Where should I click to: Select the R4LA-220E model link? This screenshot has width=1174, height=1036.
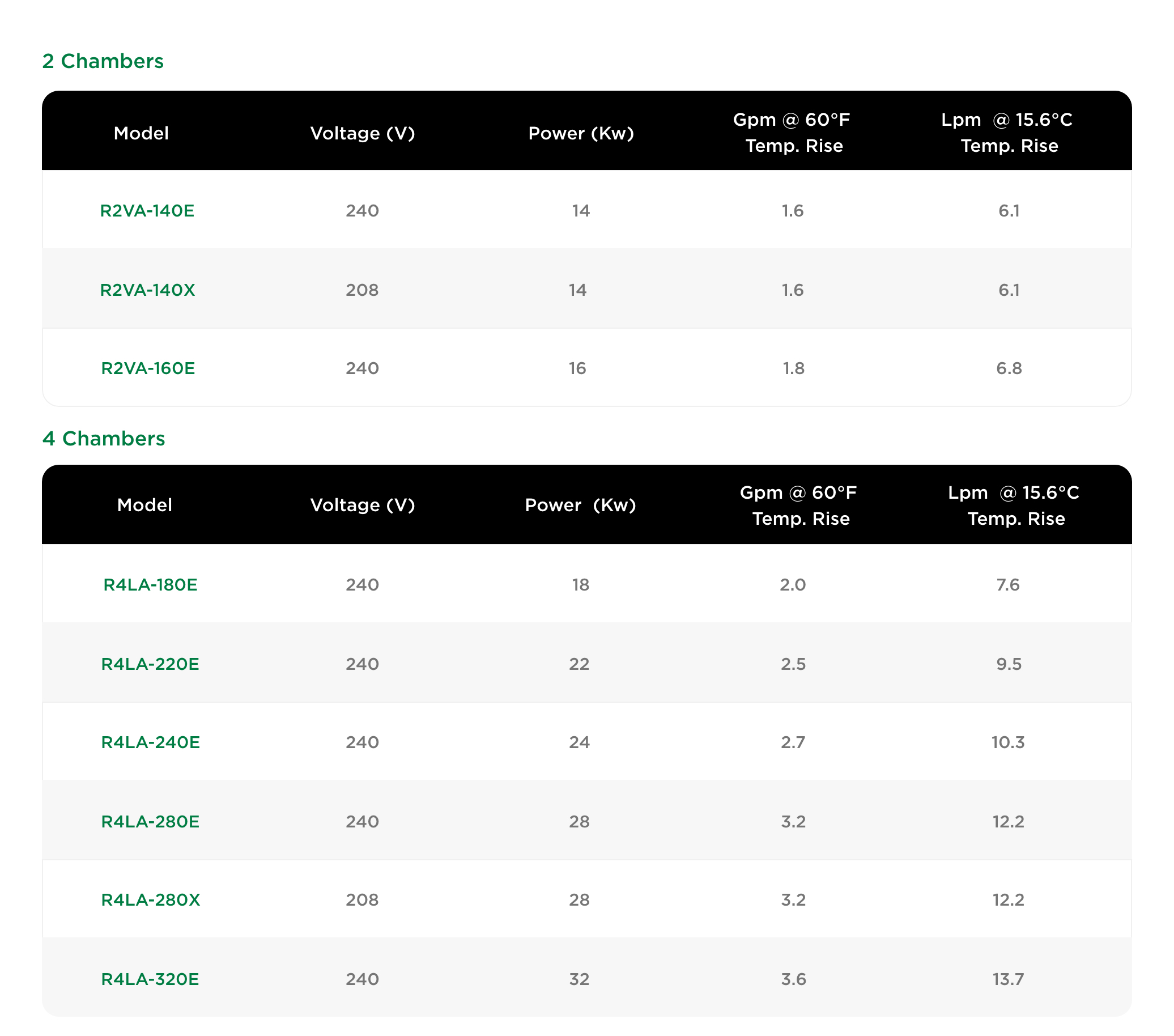click(x=151, y=664)
